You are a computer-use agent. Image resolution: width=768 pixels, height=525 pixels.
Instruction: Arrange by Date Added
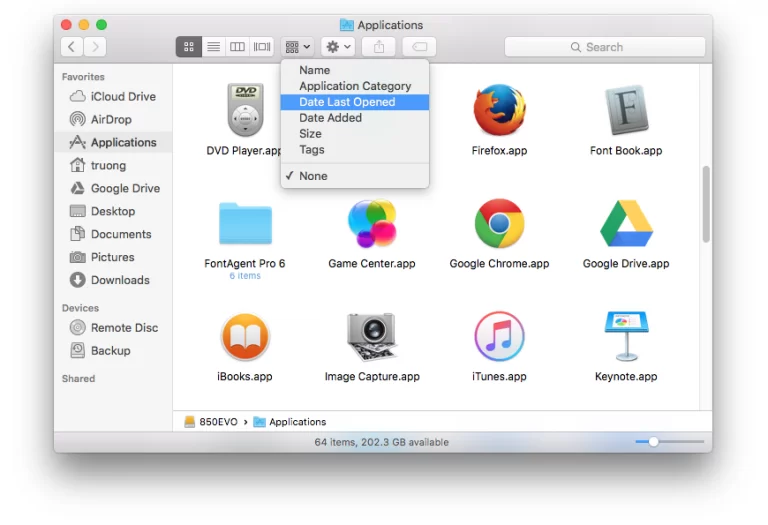coord(355,118)
